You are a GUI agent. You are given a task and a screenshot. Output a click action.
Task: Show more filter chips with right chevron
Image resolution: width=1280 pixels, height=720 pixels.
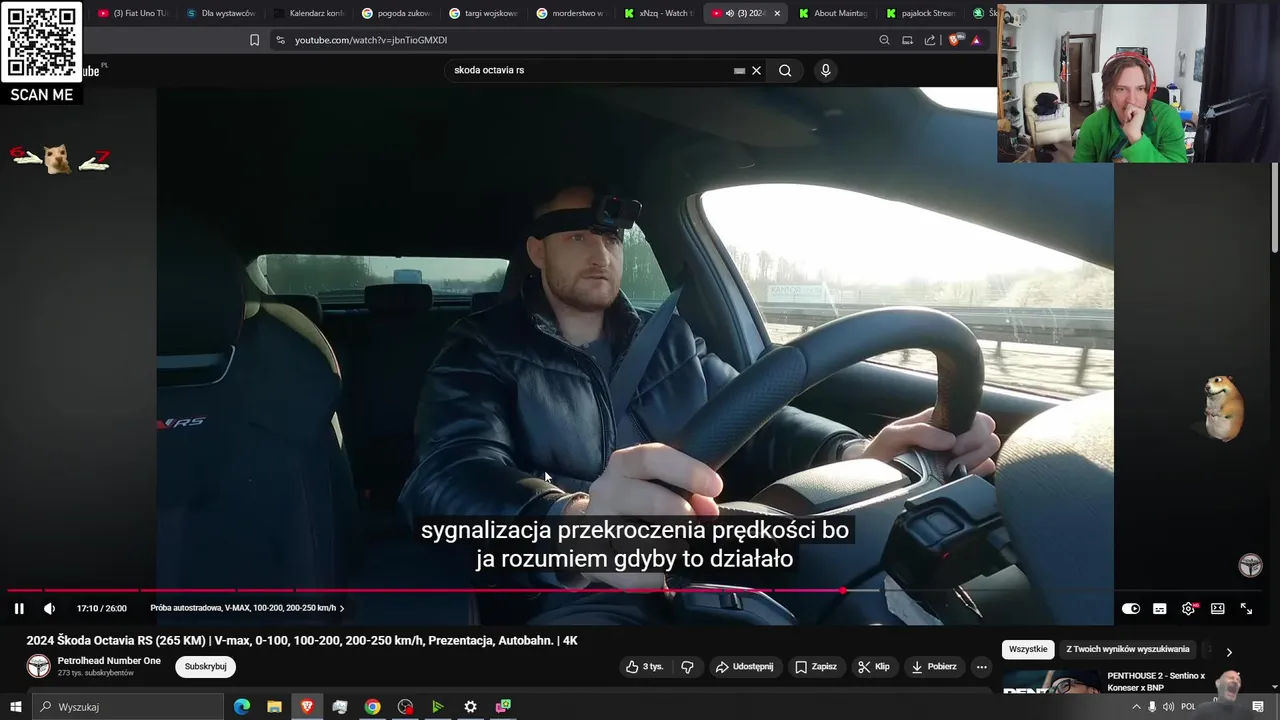point(1229,652)
